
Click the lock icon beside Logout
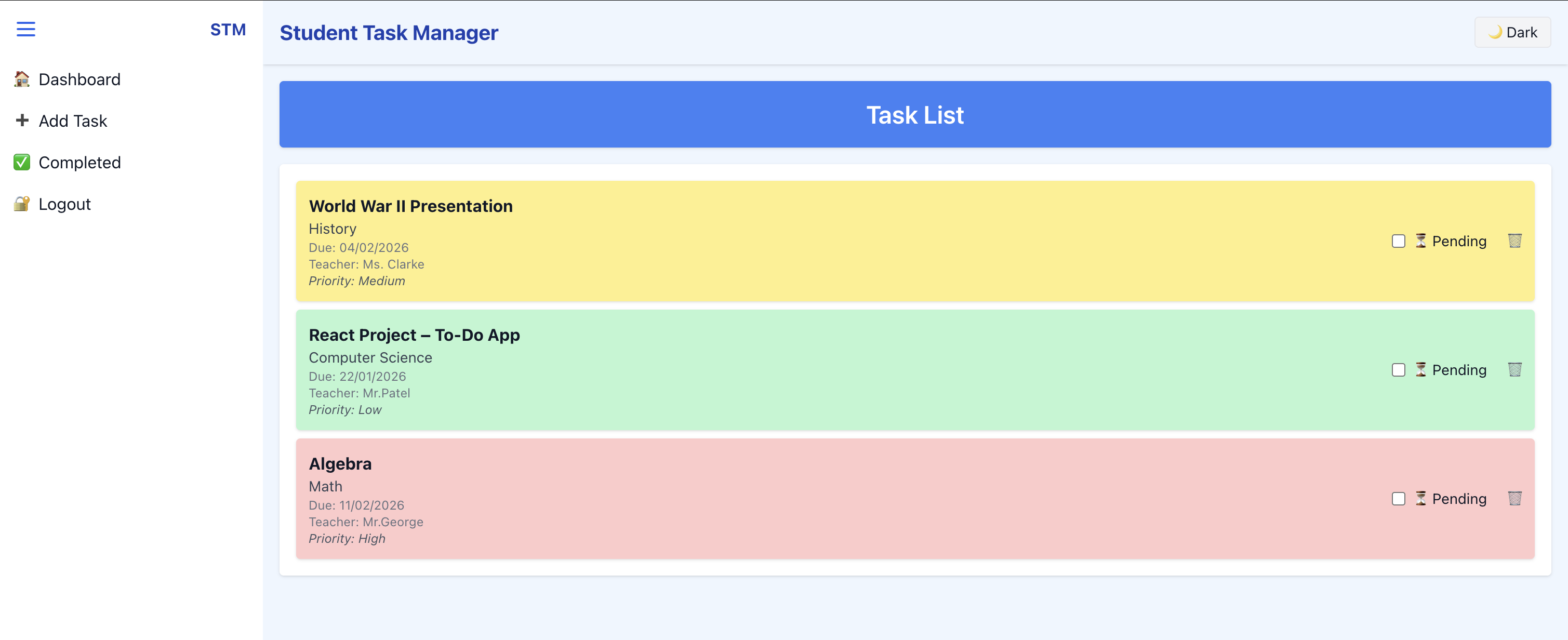tap(22, 204)
